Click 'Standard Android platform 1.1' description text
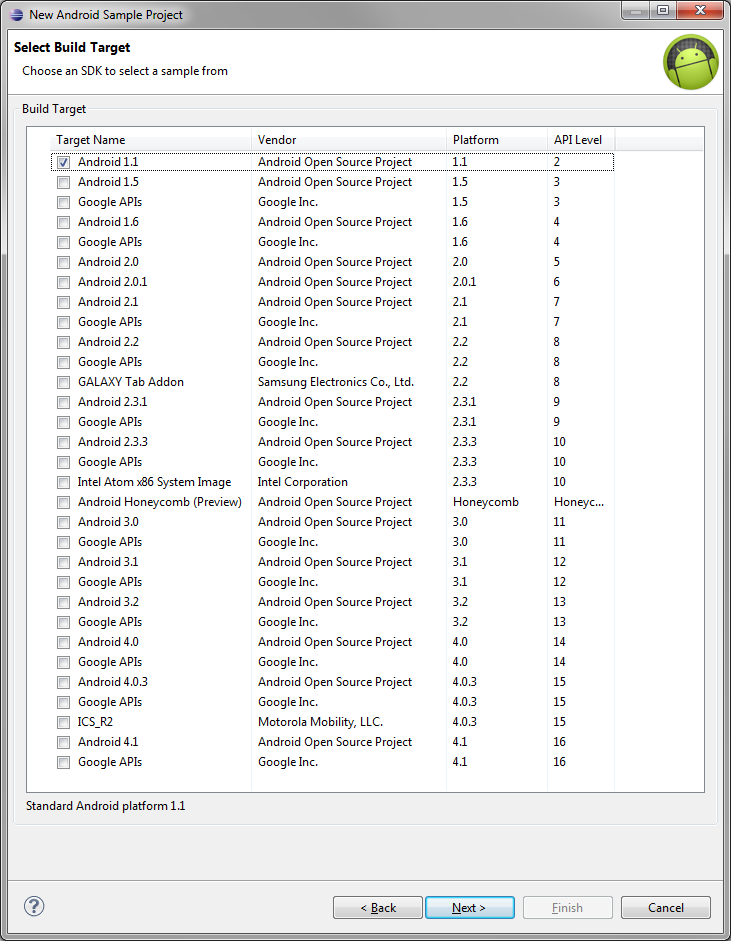731x941 pixels. point(106,806)
